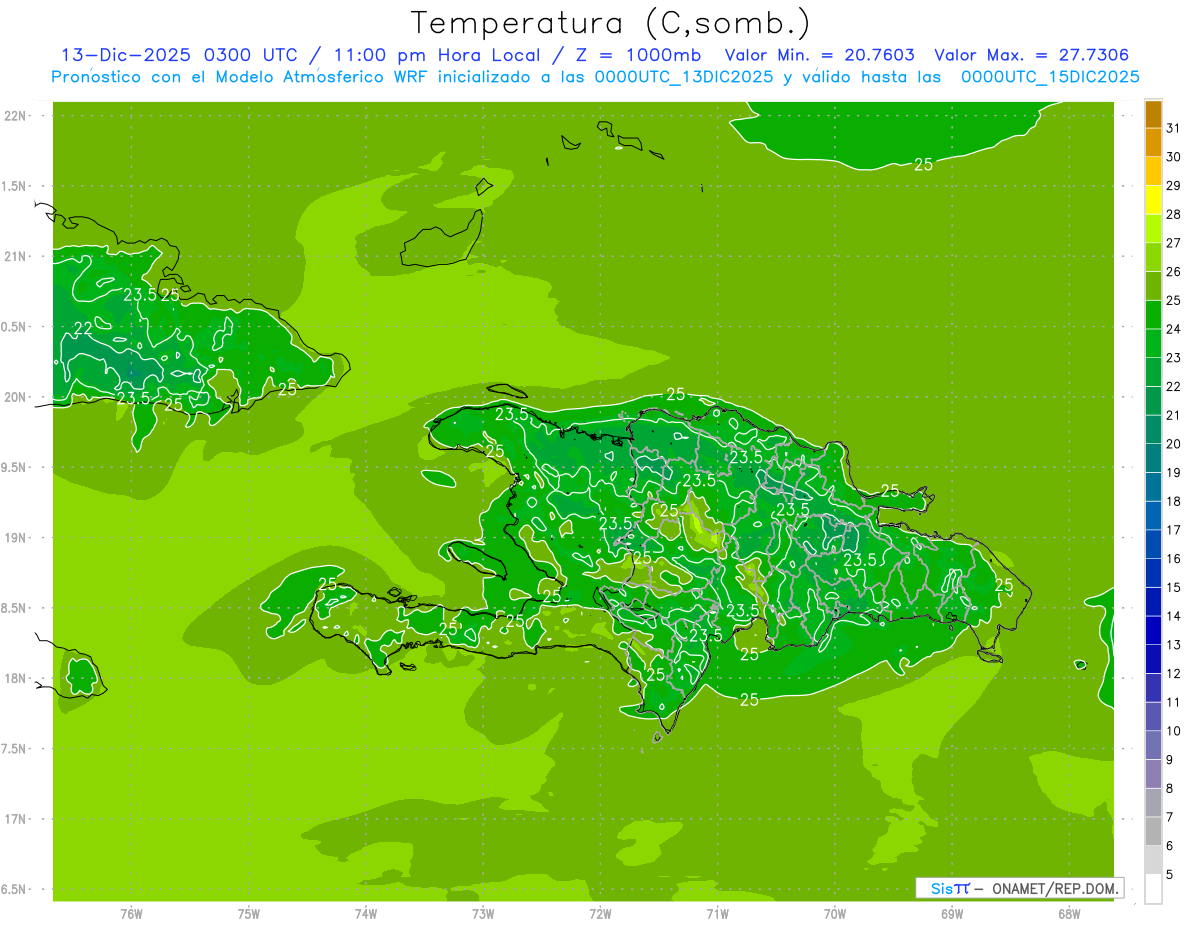Click the 22 contour label over Cuba

click(x=84, y=327)
